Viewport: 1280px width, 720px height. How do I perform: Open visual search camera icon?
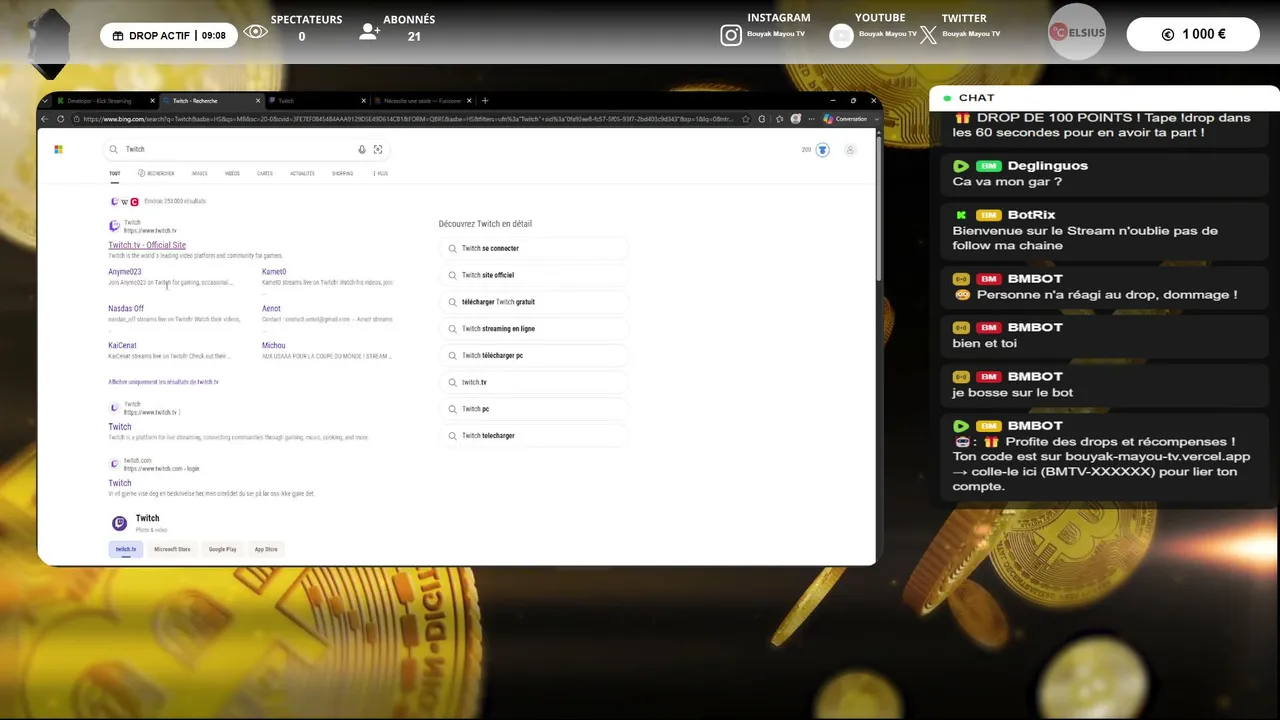378,150
